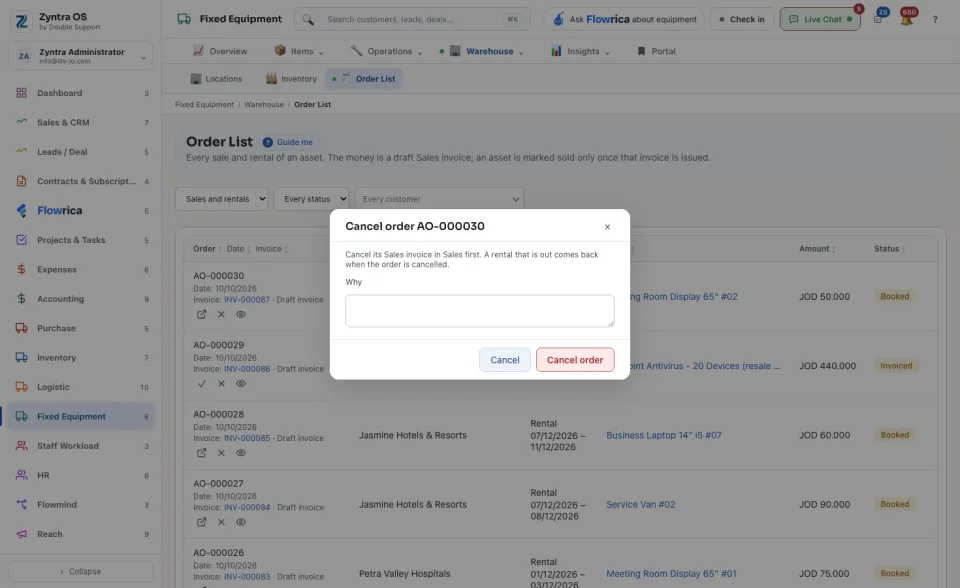Open the Portal tab

(x=656, y=51)
